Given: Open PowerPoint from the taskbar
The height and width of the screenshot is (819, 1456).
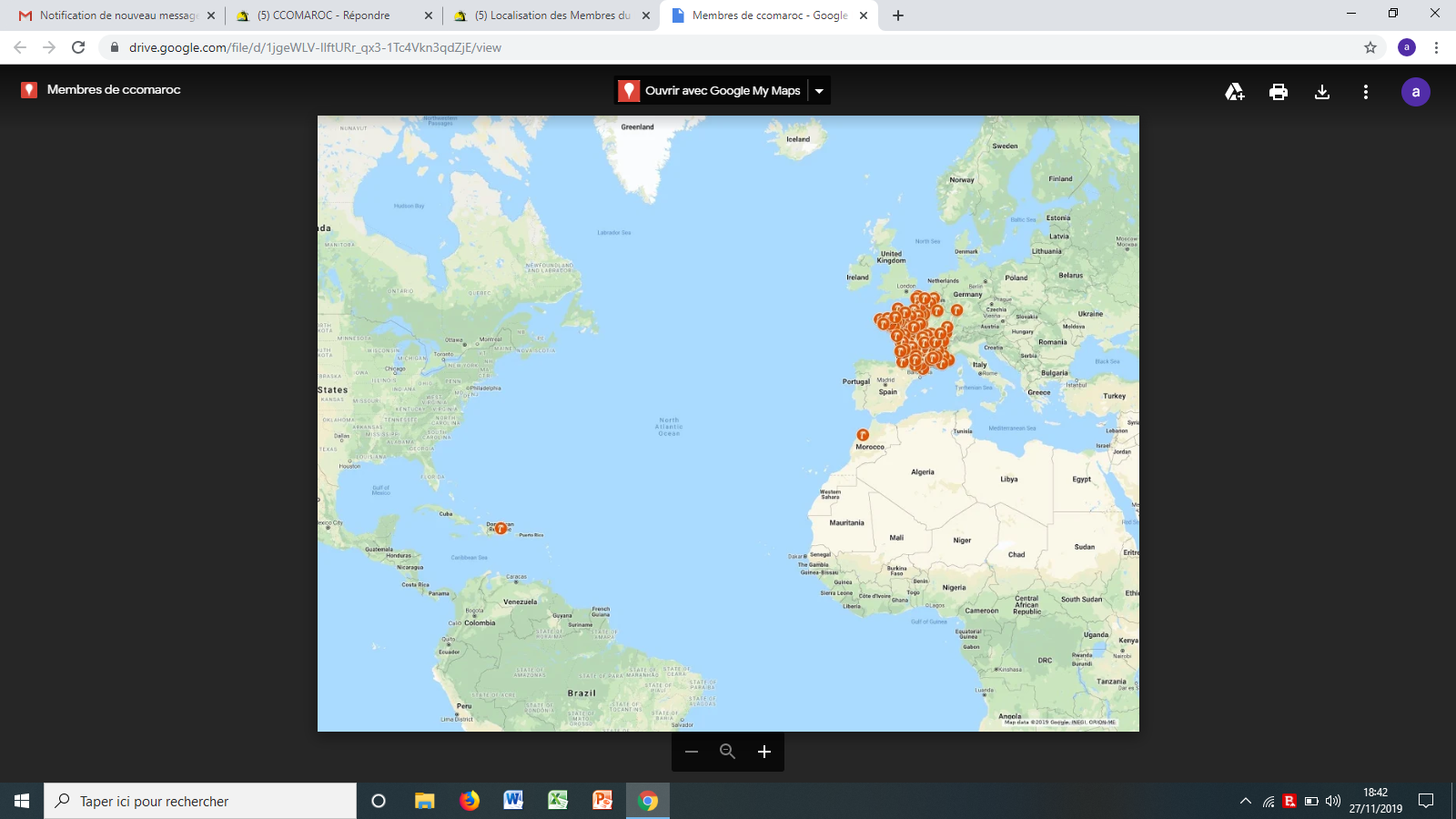Looking at the screenshot, I should (602, 801).
